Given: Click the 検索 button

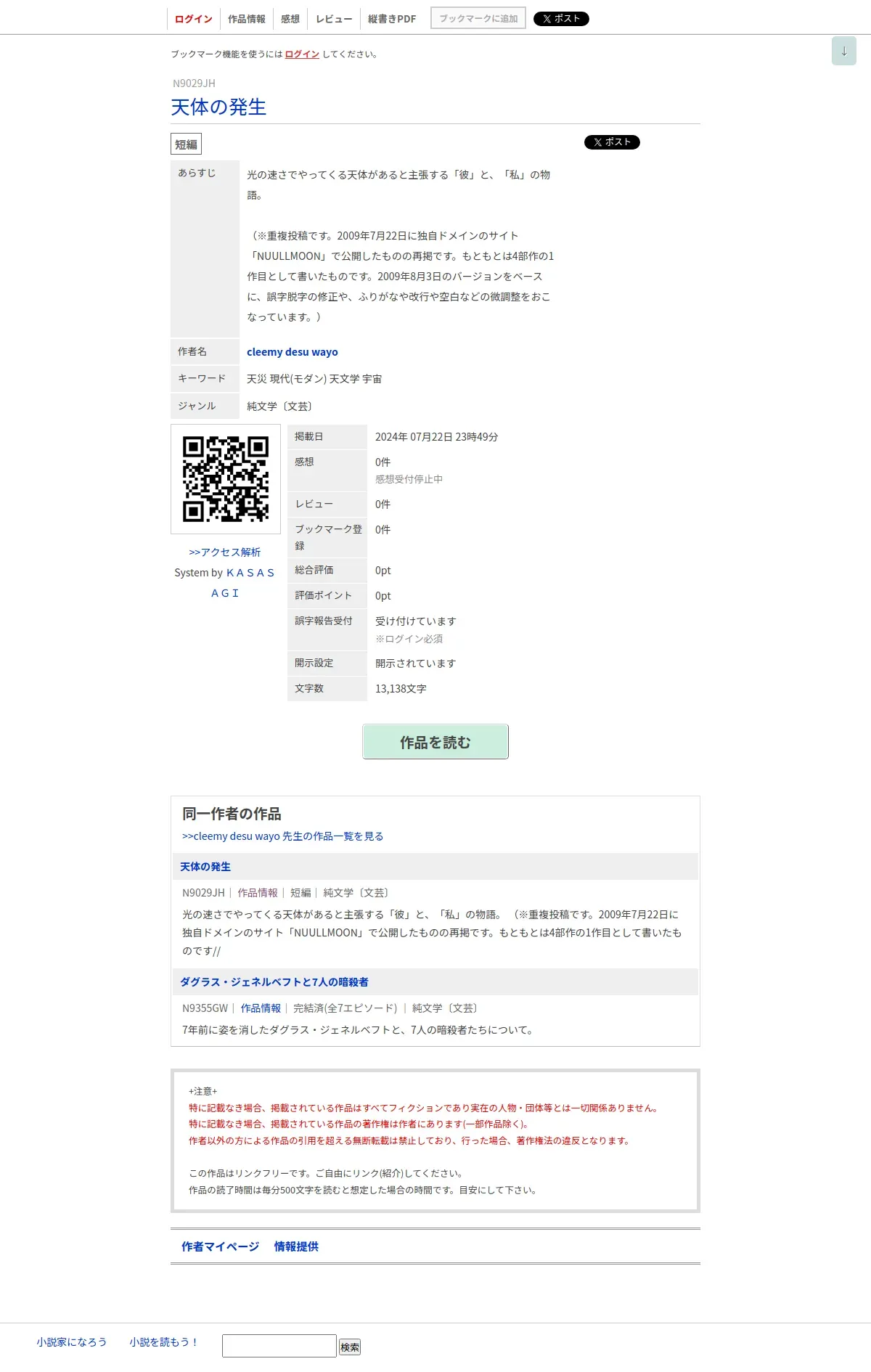Looking at the screenshot, I should pyautogui.click(x=350, y=1347).
